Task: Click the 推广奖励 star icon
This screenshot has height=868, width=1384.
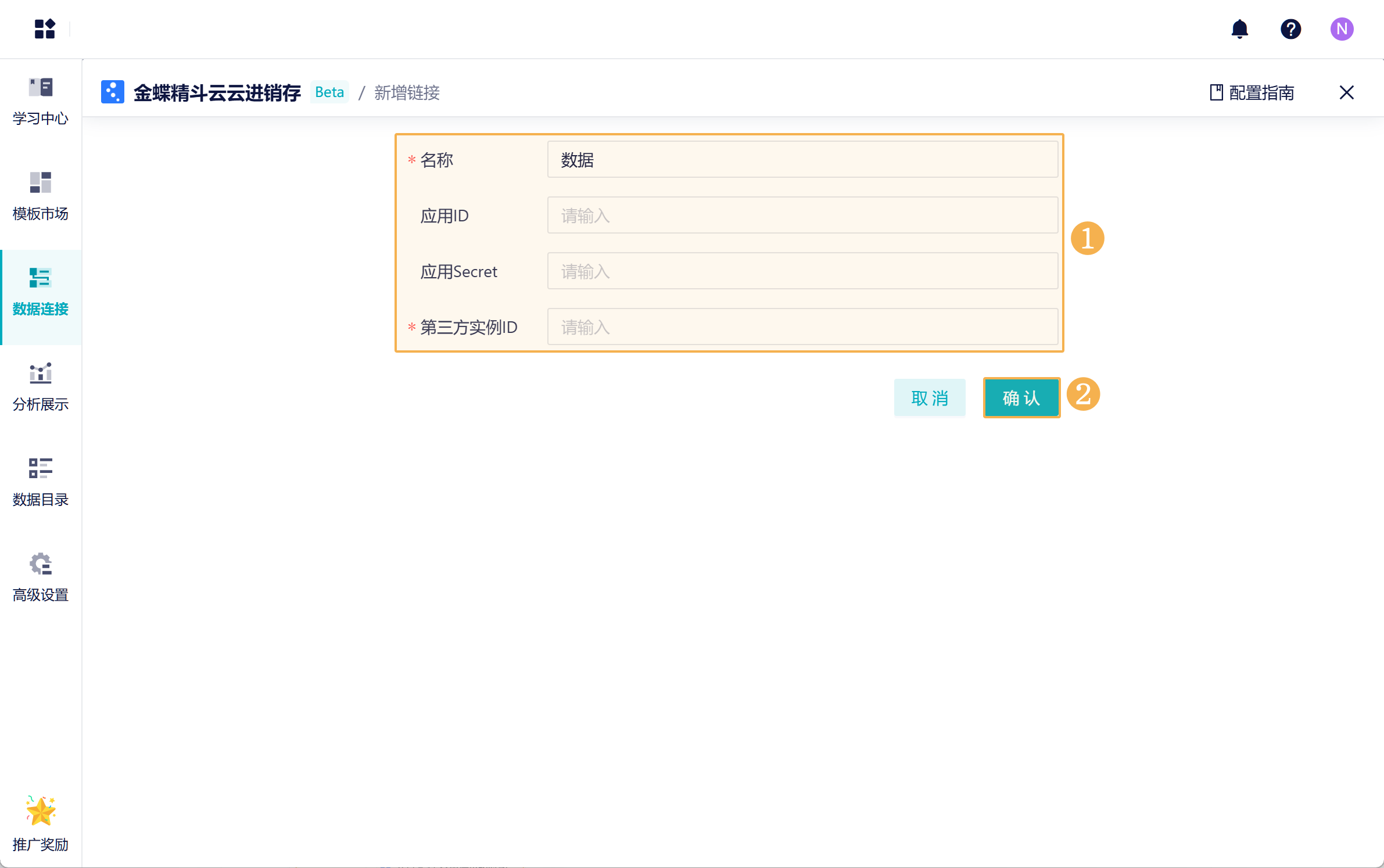Action: pos(41,811)
